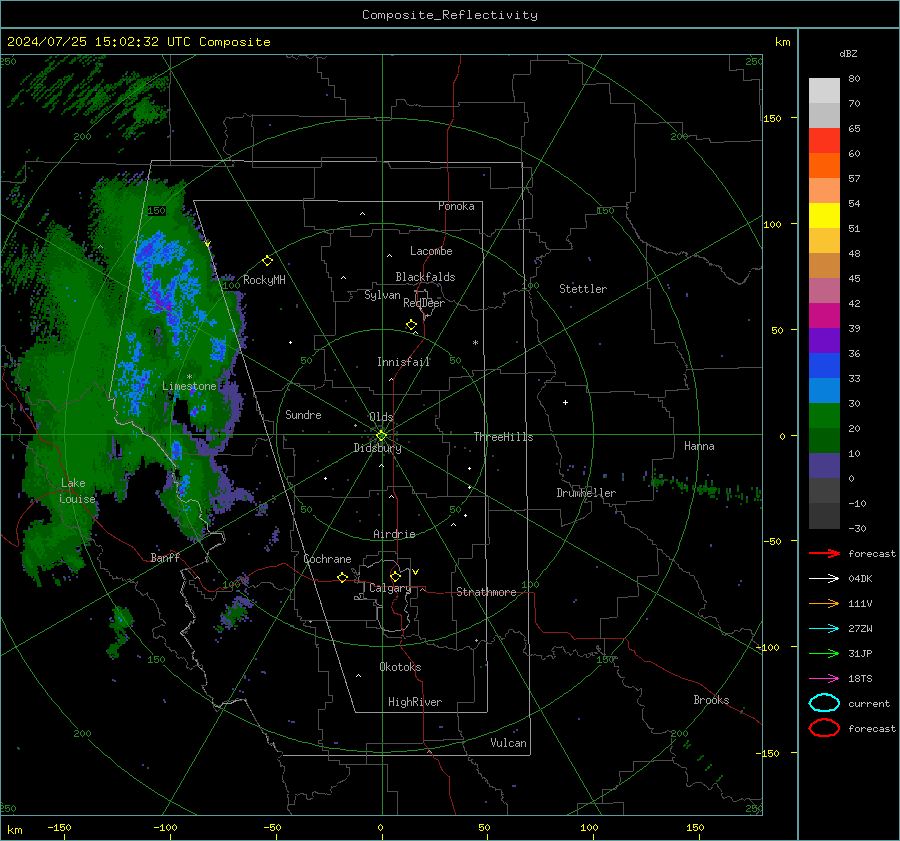
Task: Click the ThreeHills label
Action: coord(503,437)
